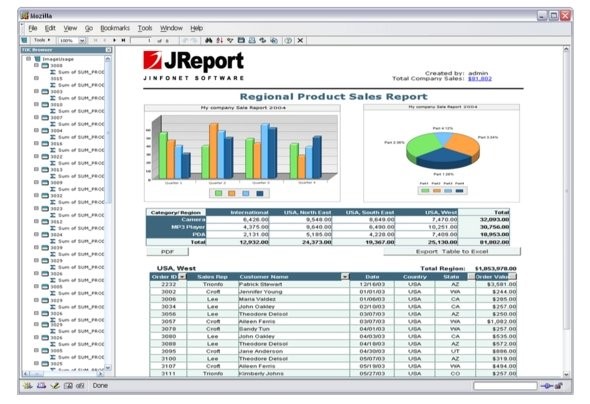
Task: Click the help question mark toolbar icon
Action: point(288,40)
